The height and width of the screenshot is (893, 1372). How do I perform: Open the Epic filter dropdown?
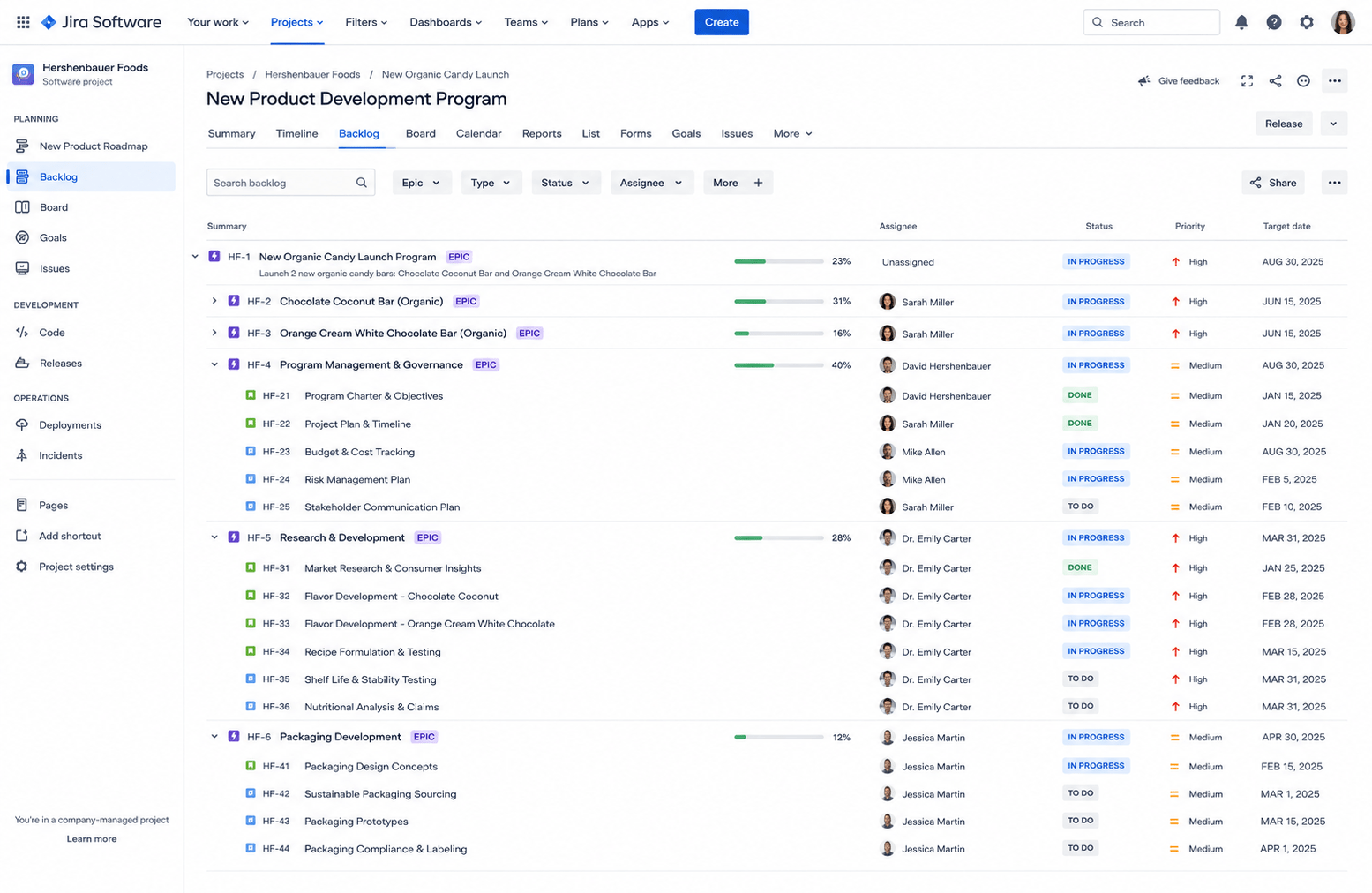pyautogui.click(x=421, y=183)
